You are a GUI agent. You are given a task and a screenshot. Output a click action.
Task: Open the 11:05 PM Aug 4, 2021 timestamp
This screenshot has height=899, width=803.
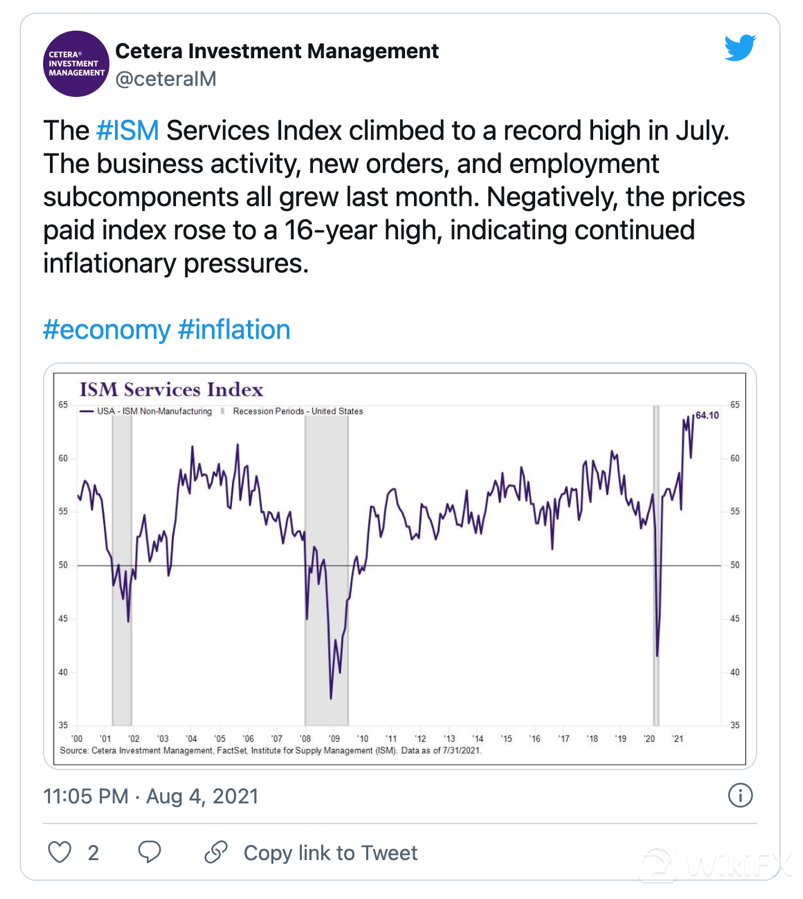[x=150, y=796]
